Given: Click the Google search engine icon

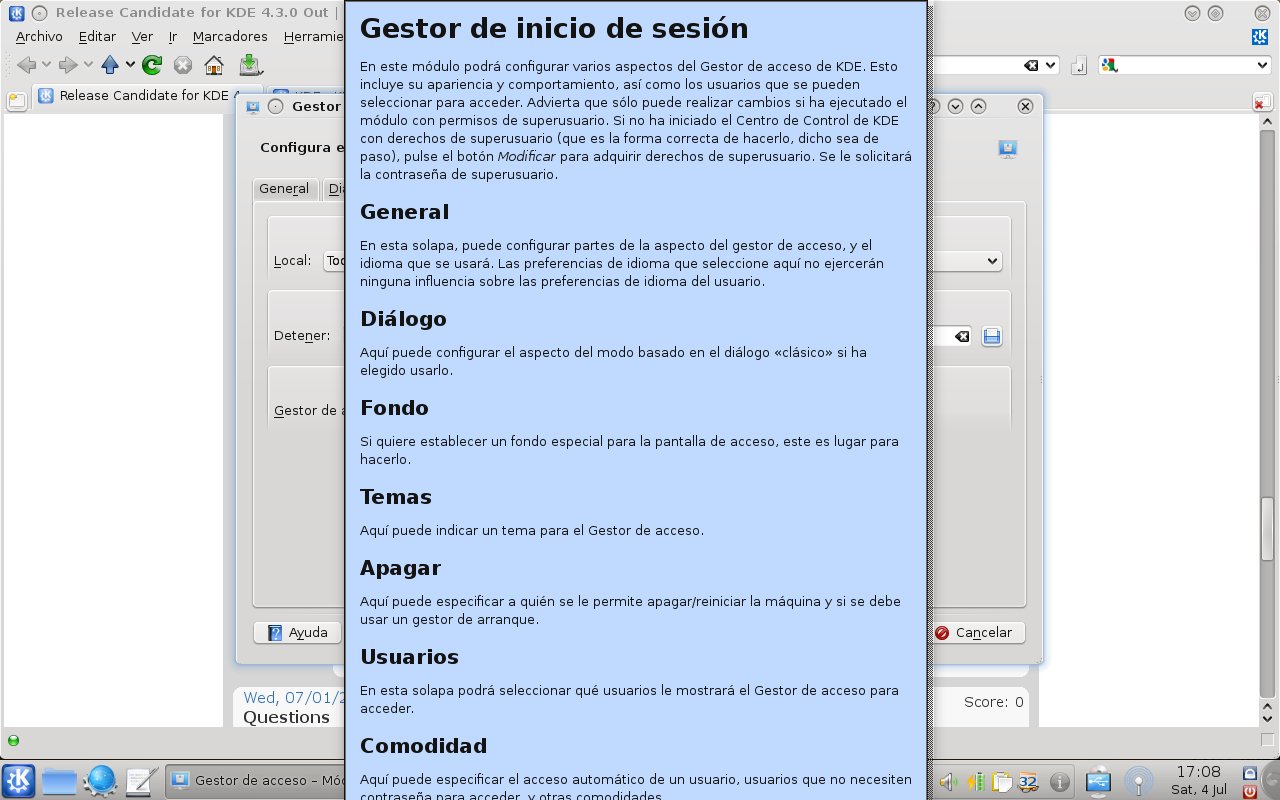Looking at the screenshot, I should (1109, 65).
